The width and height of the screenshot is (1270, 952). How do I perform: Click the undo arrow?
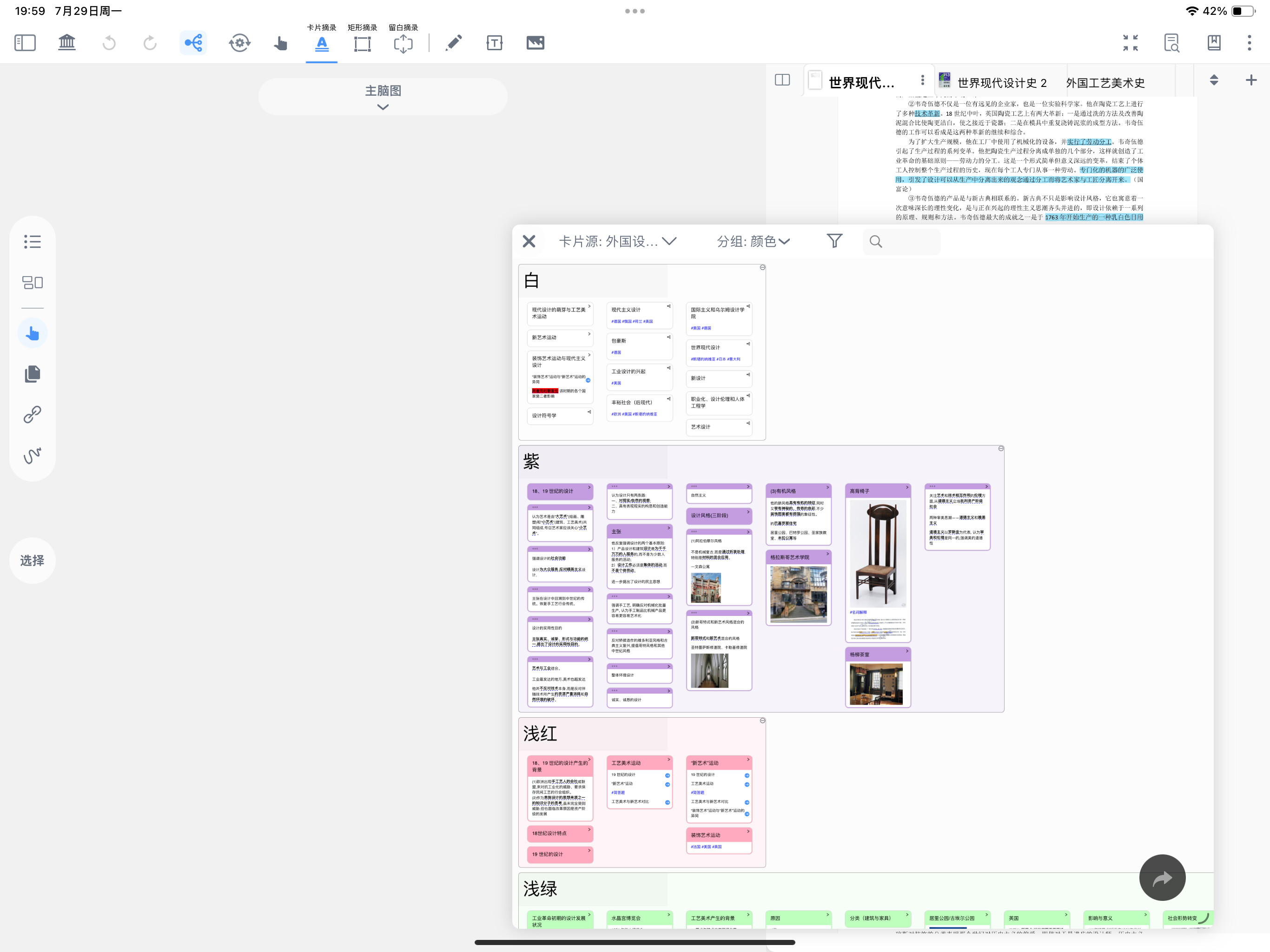click(109, 43)
